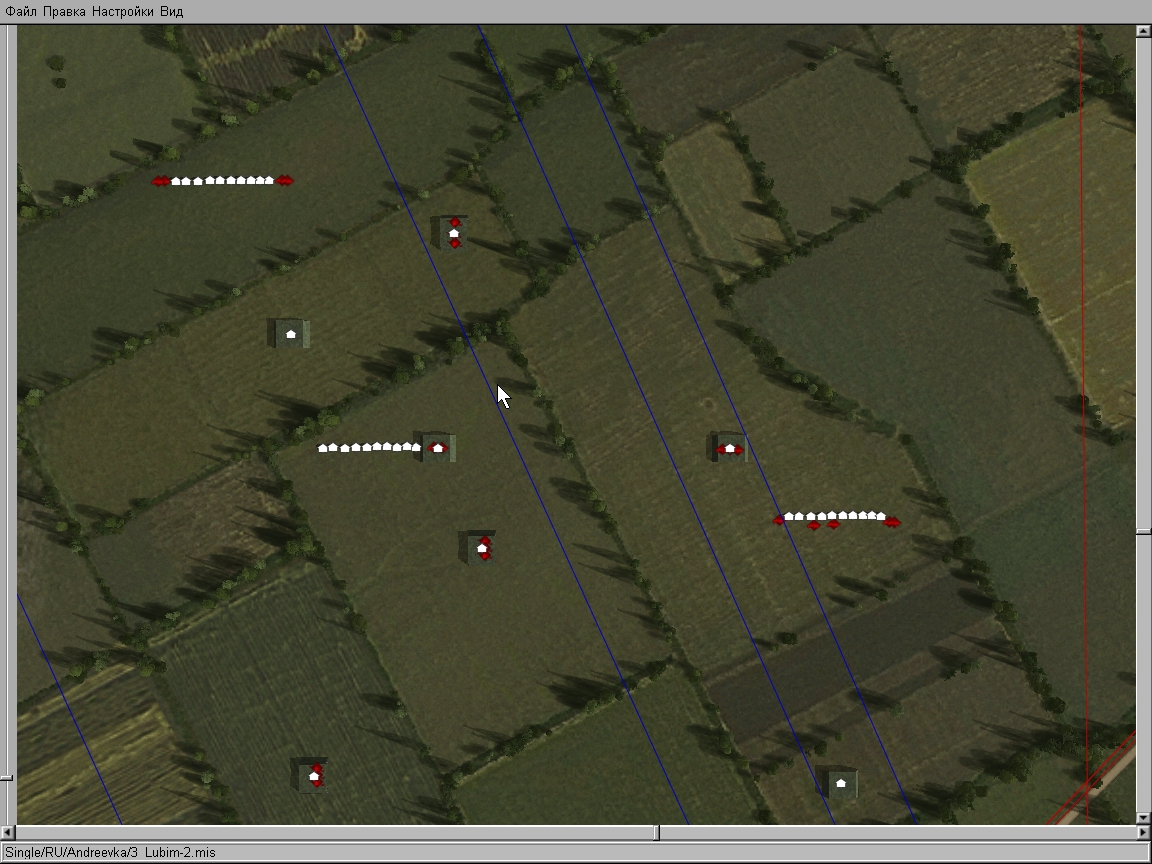Click the left red arrow of the top unit row
This screenshot has height=864, width=1152.
(160, 181)
